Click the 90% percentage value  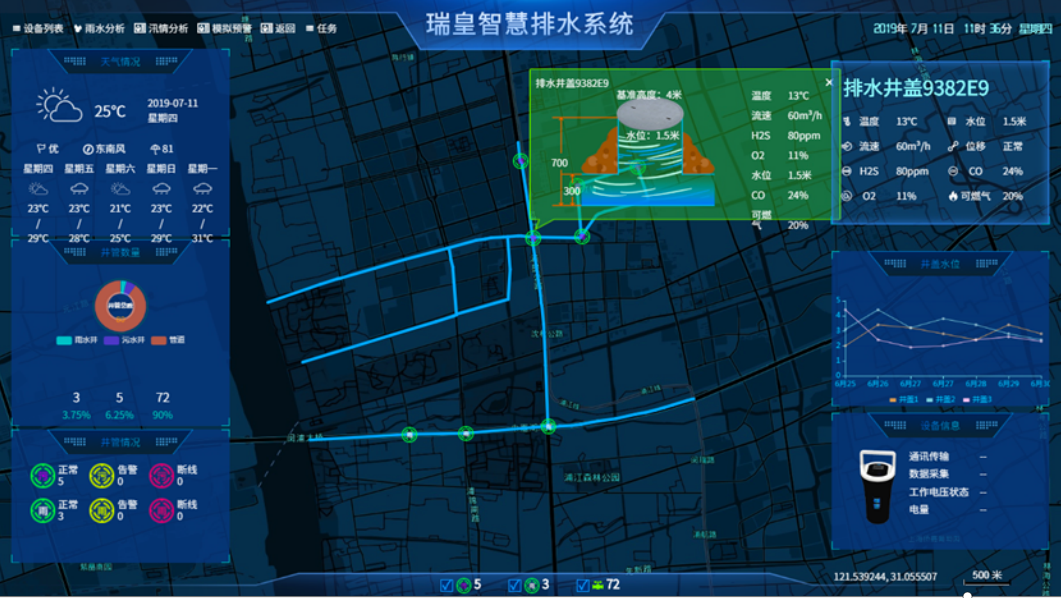click(162, 415)
